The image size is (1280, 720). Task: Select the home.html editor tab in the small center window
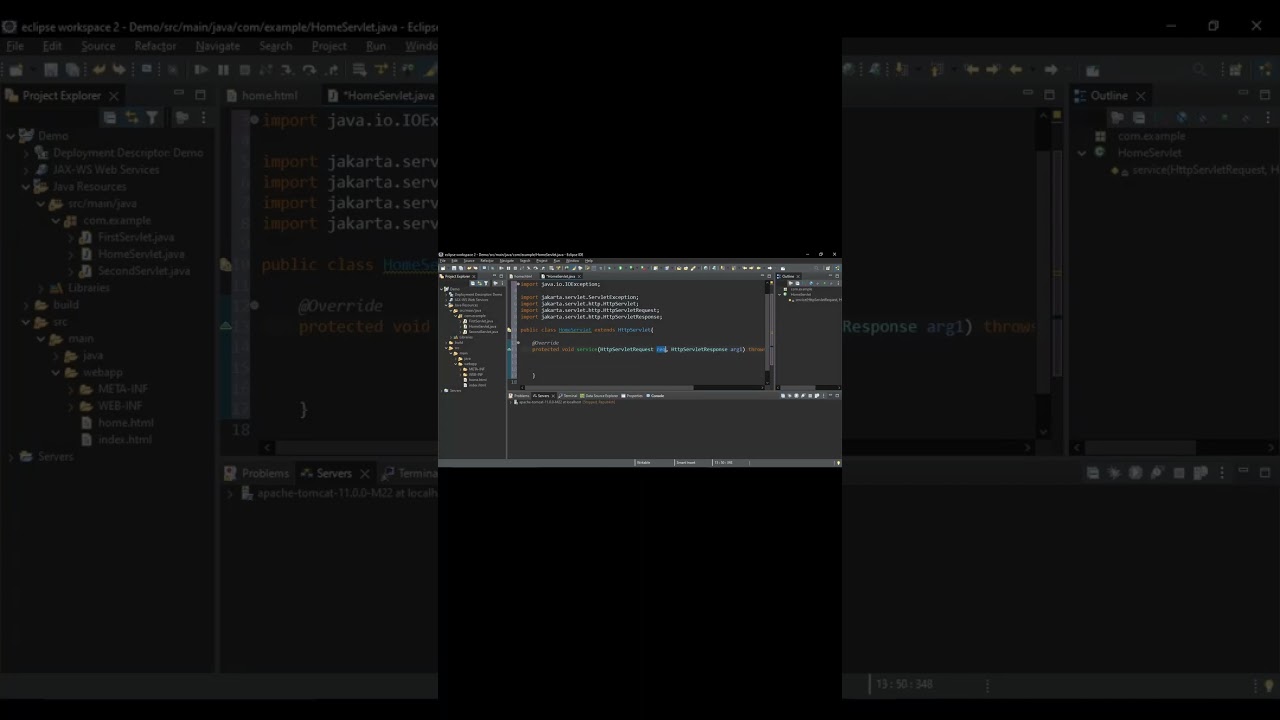click(521, 276)
